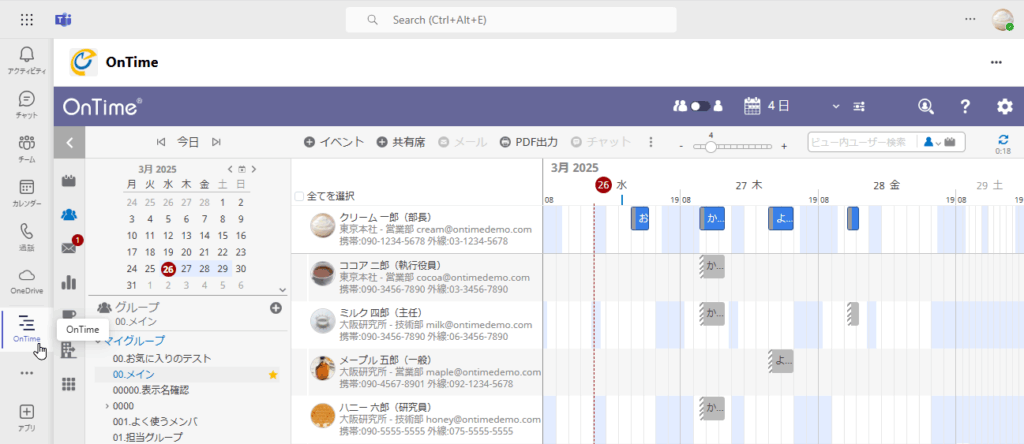Select 001.よく使うメンバ group
Screen dimensions: 1024x444
(x=155, y=421)
